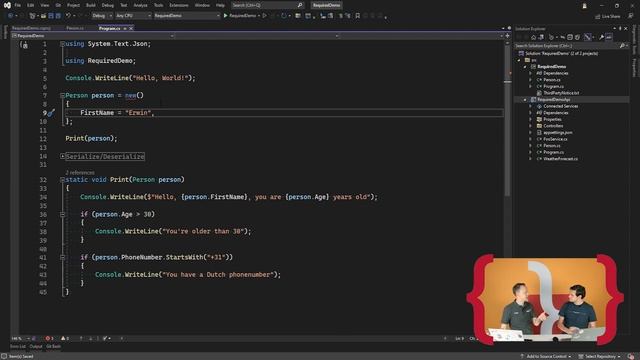Toggle the pin on Program.cs tab
The image size is (640, 360).
click(x=124, y=29)
